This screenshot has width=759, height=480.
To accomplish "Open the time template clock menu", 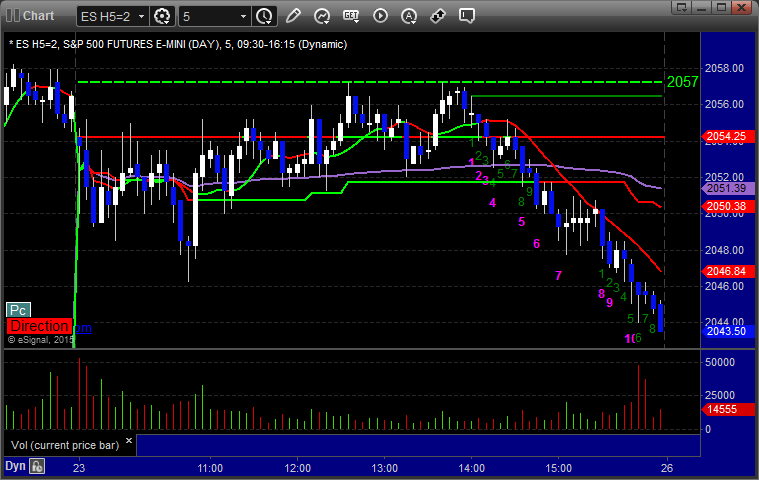I will tap(264, 16).
